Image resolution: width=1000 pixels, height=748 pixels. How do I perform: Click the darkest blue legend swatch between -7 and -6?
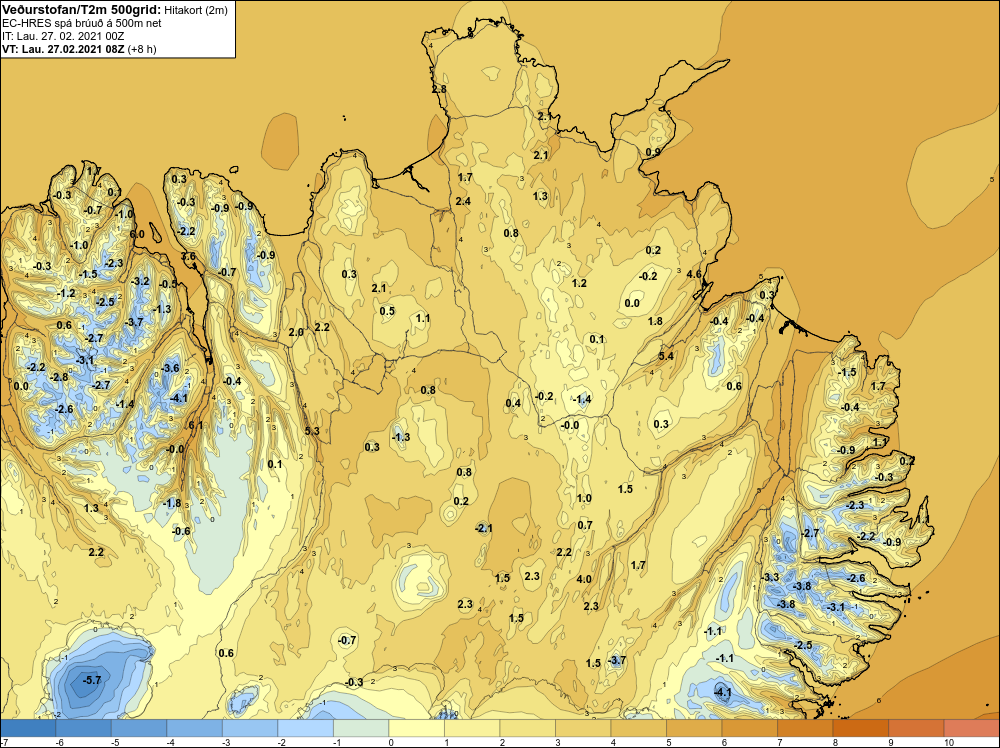(28, 728)
